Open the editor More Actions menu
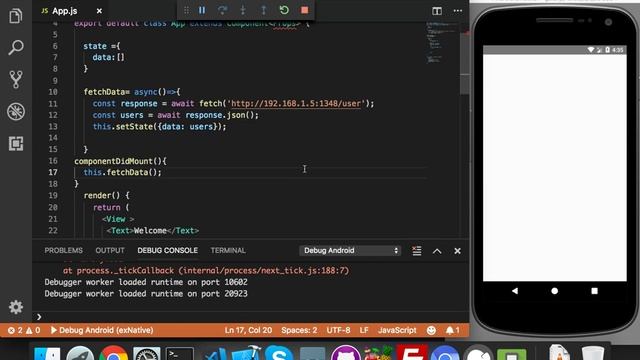Image resolution: width=640 pixels, height=360 pixels. click(x=458, y=11)
